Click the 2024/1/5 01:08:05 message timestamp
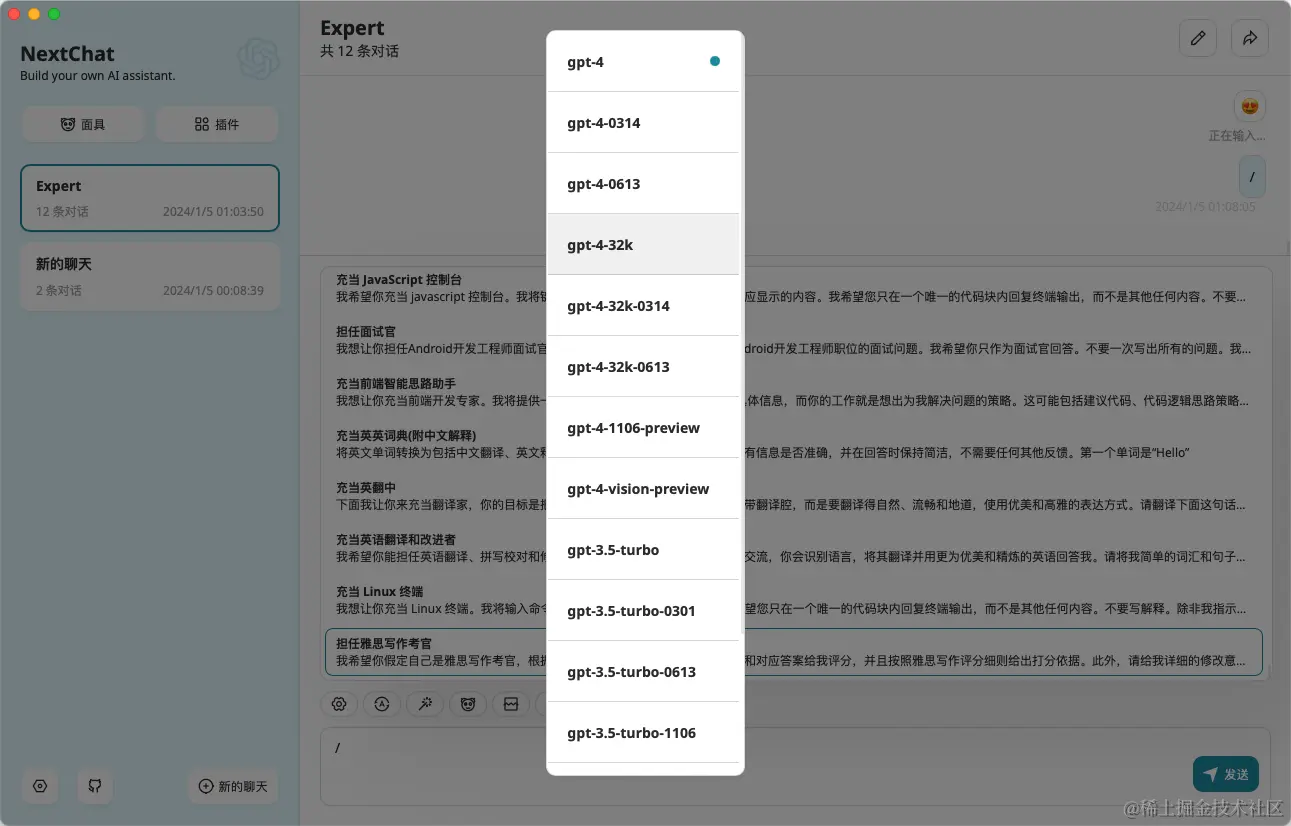 [1205, 207]
